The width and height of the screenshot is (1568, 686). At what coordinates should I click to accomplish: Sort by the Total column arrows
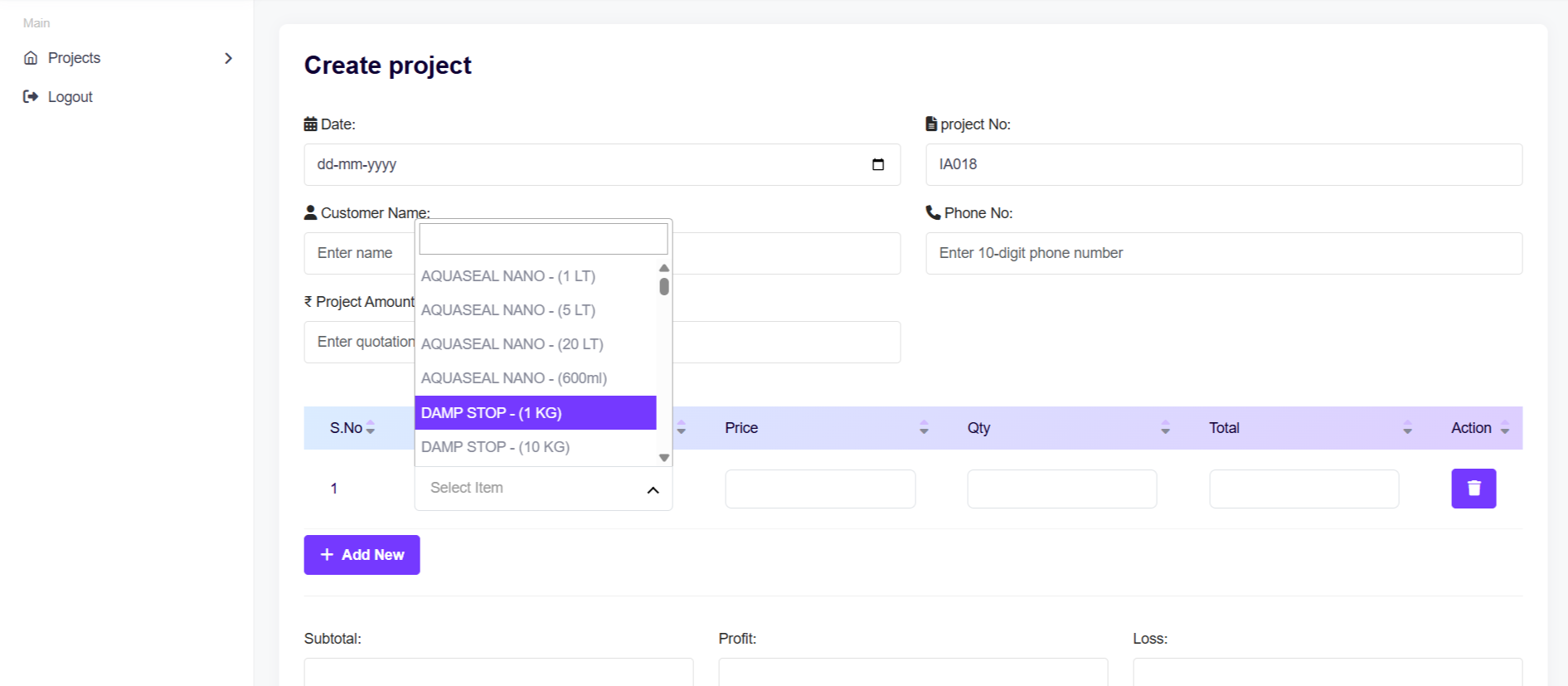tap(1407, 428)
